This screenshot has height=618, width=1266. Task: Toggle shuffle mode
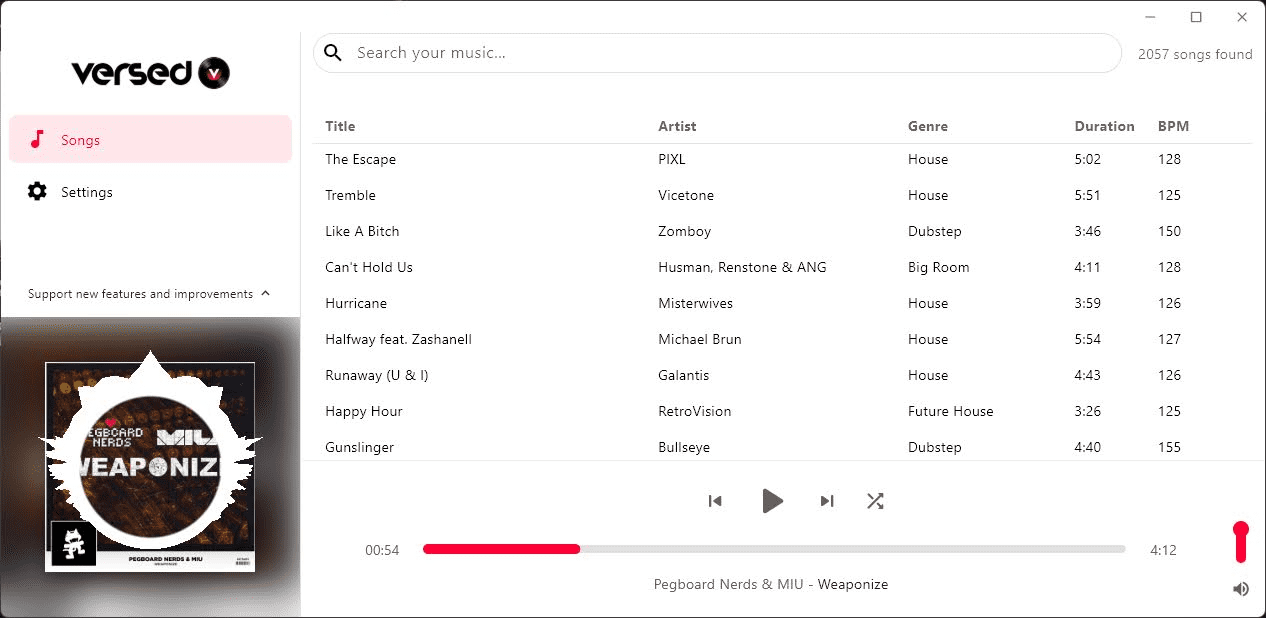click(x=875, y=501)
